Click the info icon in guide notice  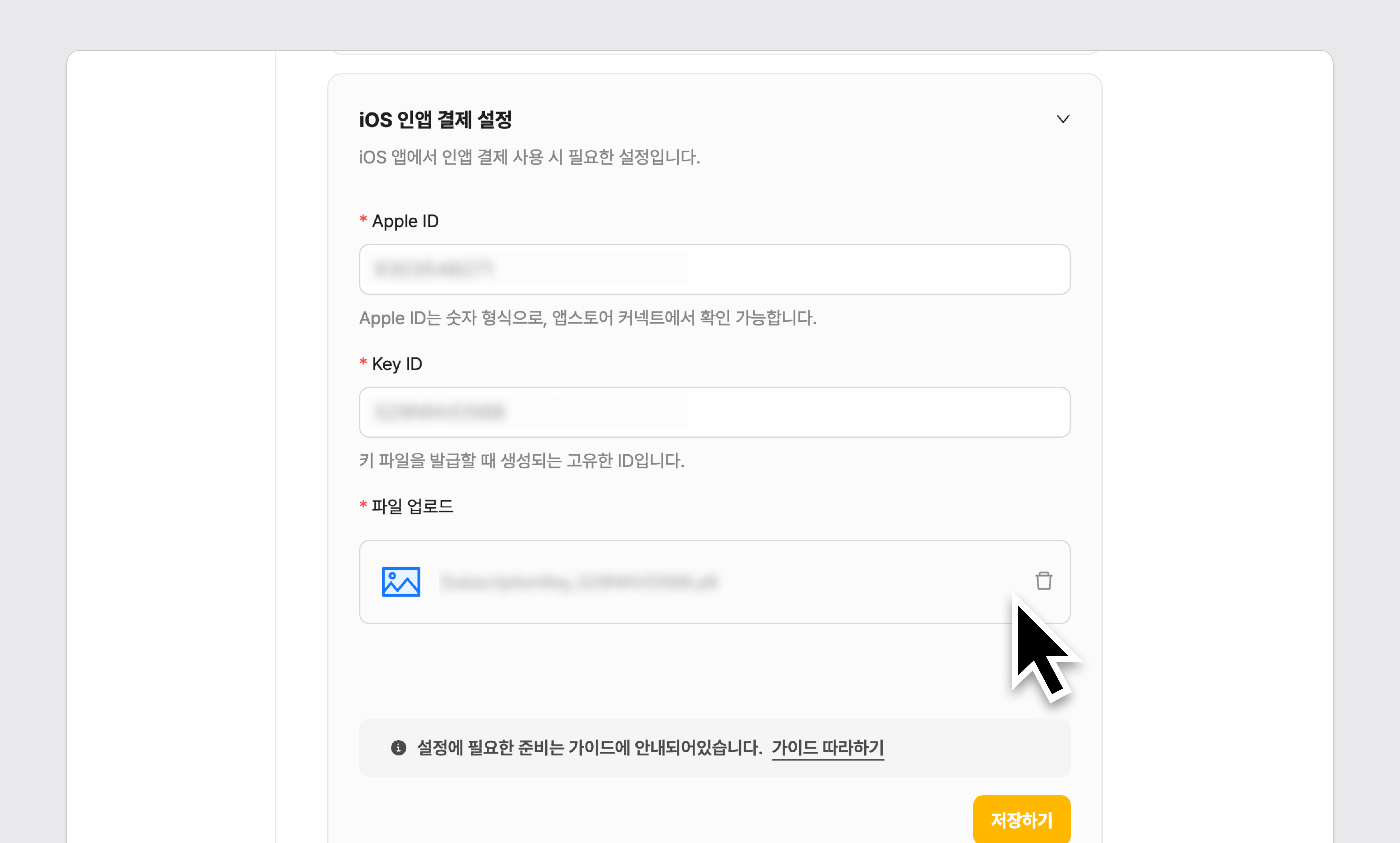coord(398,748)
